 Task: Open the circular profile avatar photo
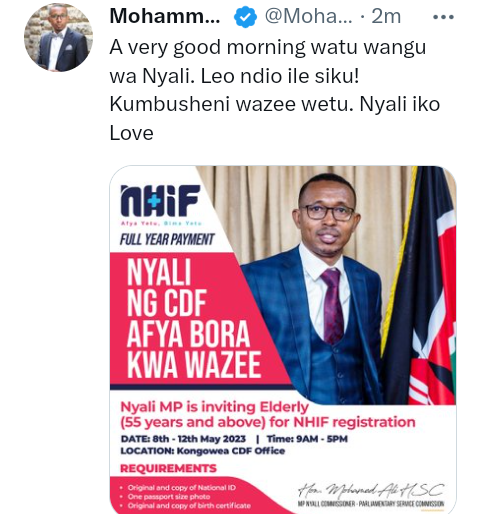pos(58,37)
